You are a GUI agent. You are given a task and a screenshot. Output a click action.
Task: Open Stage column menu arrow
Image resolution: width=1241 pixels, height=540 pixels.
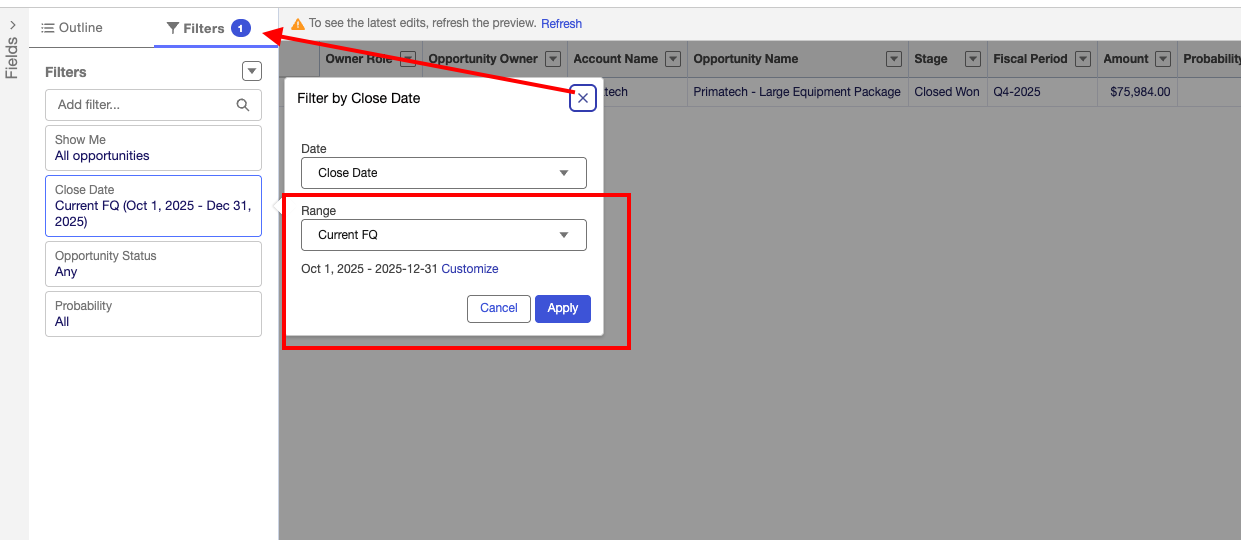[973, 59]
